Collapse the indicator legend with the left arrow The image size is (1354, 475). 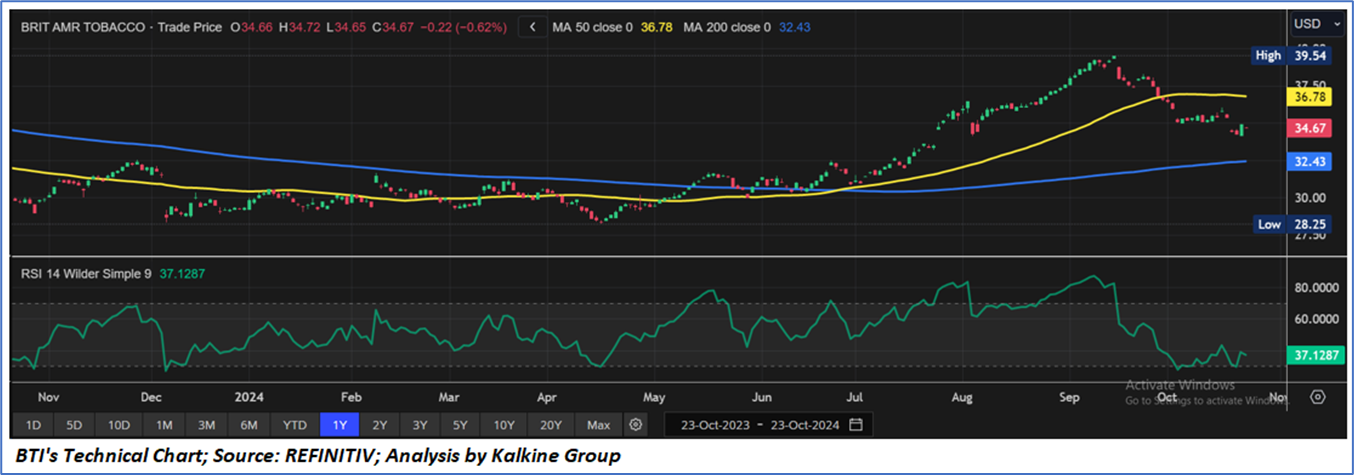click(532, 28)
